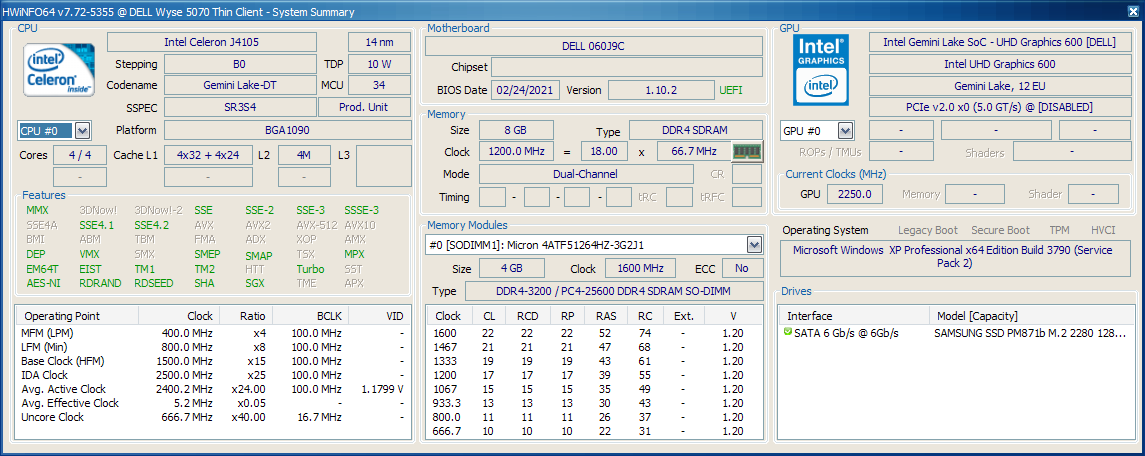Click the Gemini Lake, 12 EU field
1145x456 pixels.
pos(999,85)
